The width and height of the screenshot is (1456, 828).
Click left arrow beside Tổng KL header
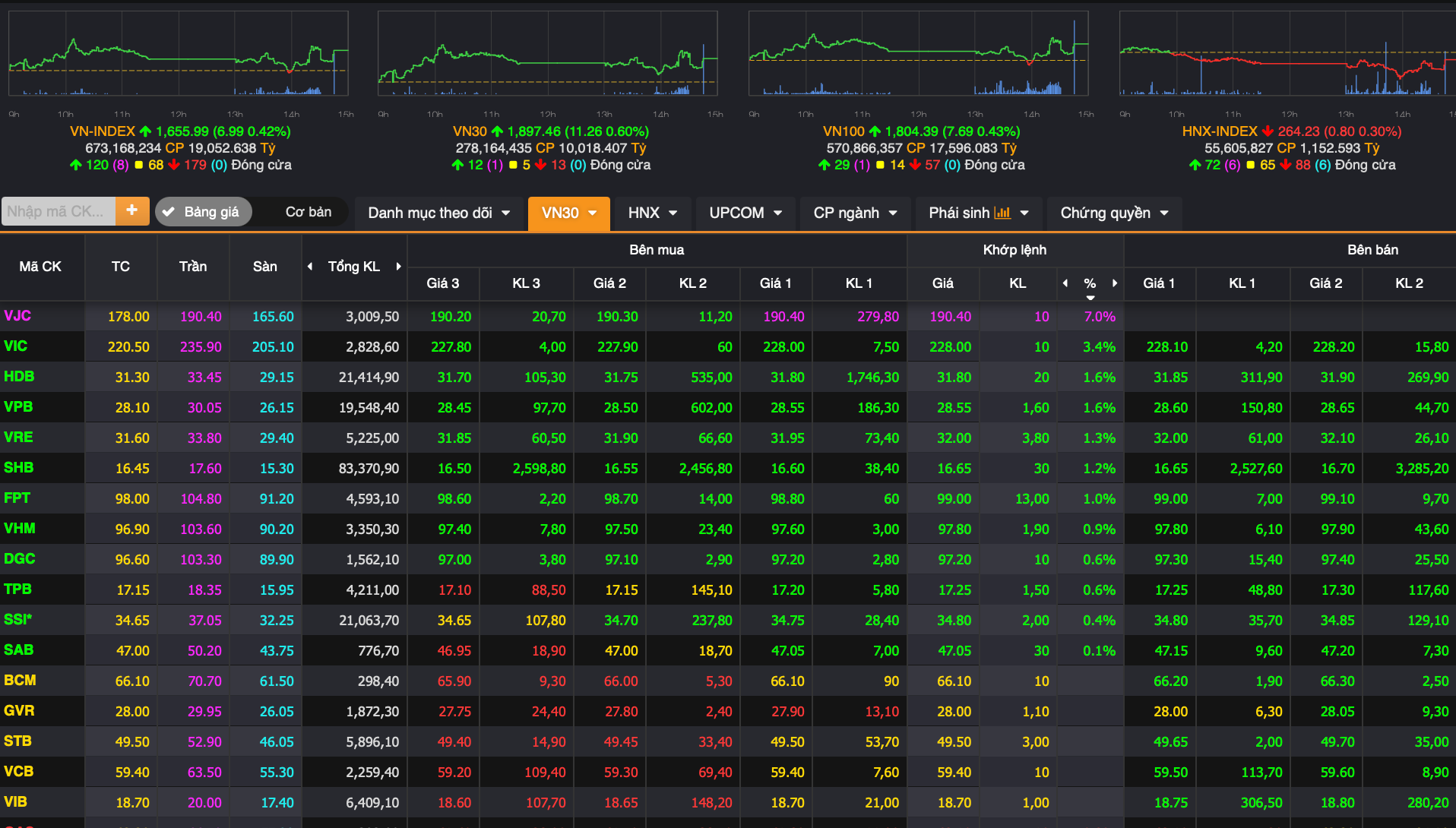[x=310, y=267]
